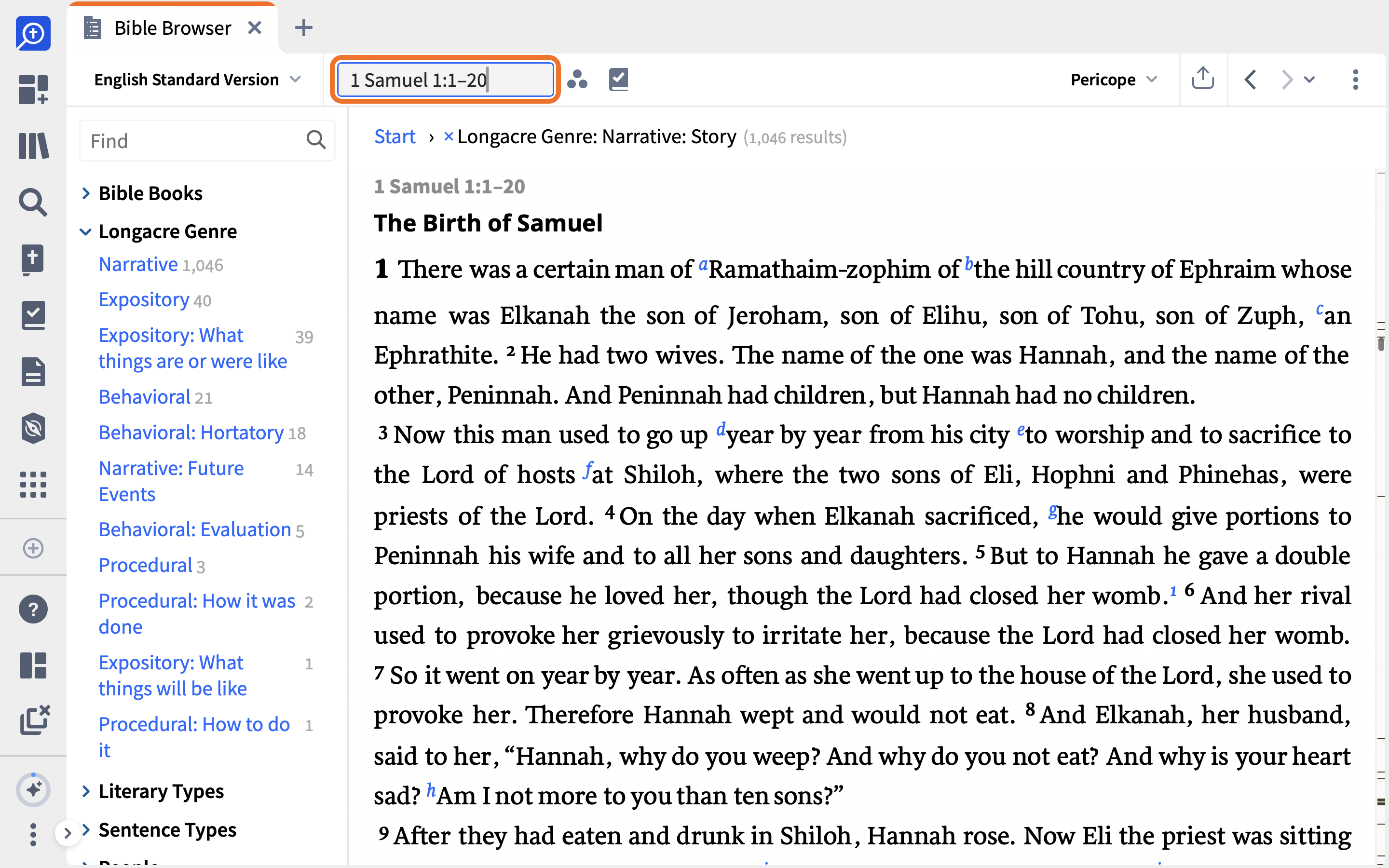Go back with the left arrow

[x=1250, y=79]
